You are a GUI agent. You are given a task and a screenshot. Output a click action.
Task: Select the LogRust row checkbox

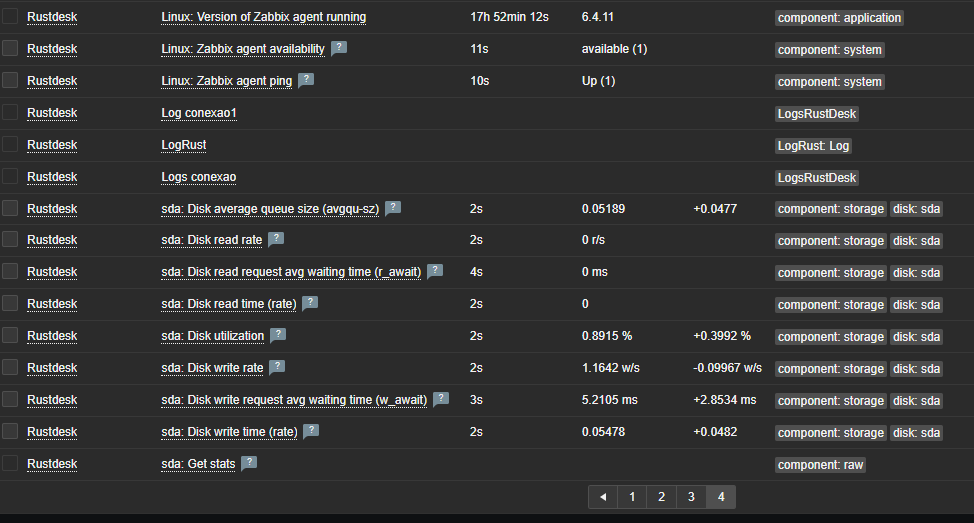click(10, 144)
